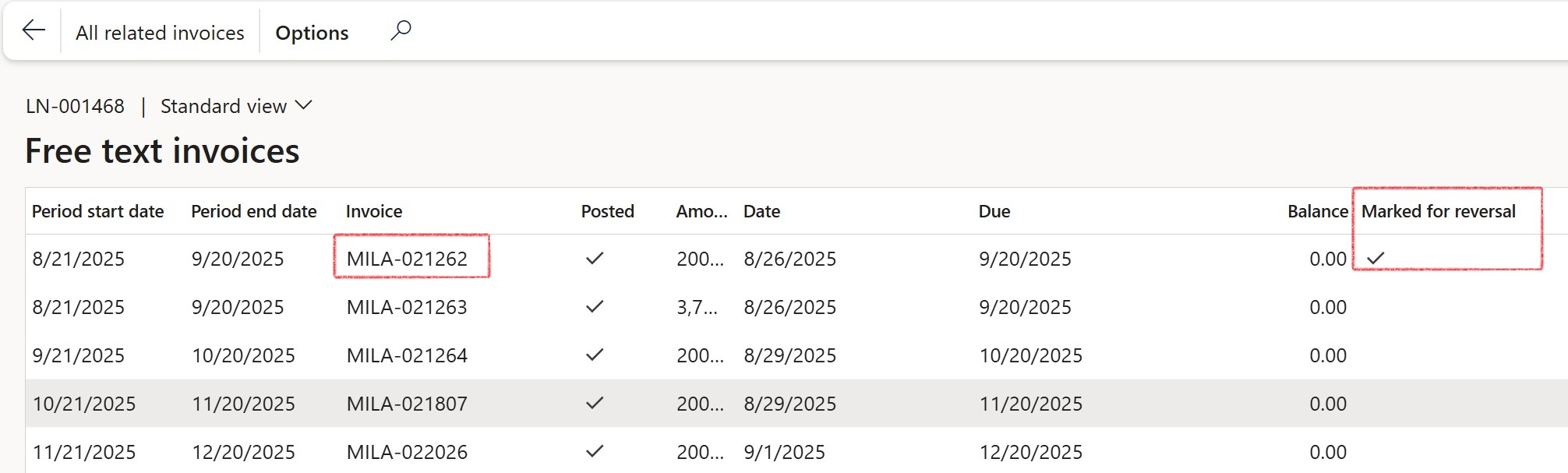Viewport: 1568px width, 473px height.
Task: Click the Due column header
Action: click(x=994, y=210)
